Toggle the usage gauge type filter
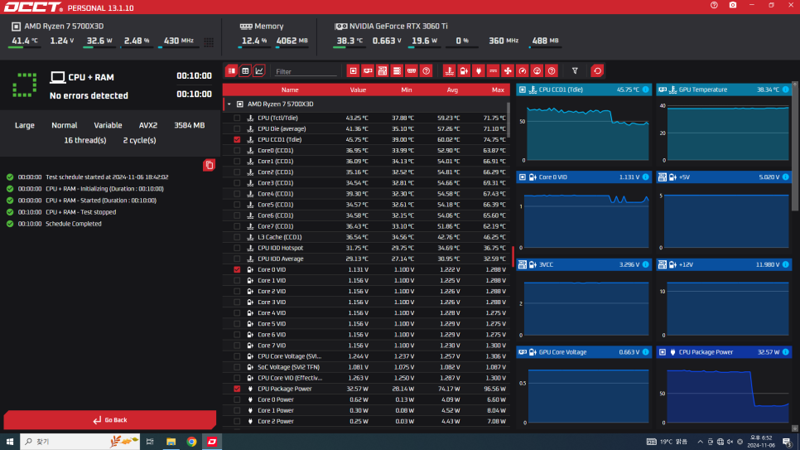 (537, 71)
